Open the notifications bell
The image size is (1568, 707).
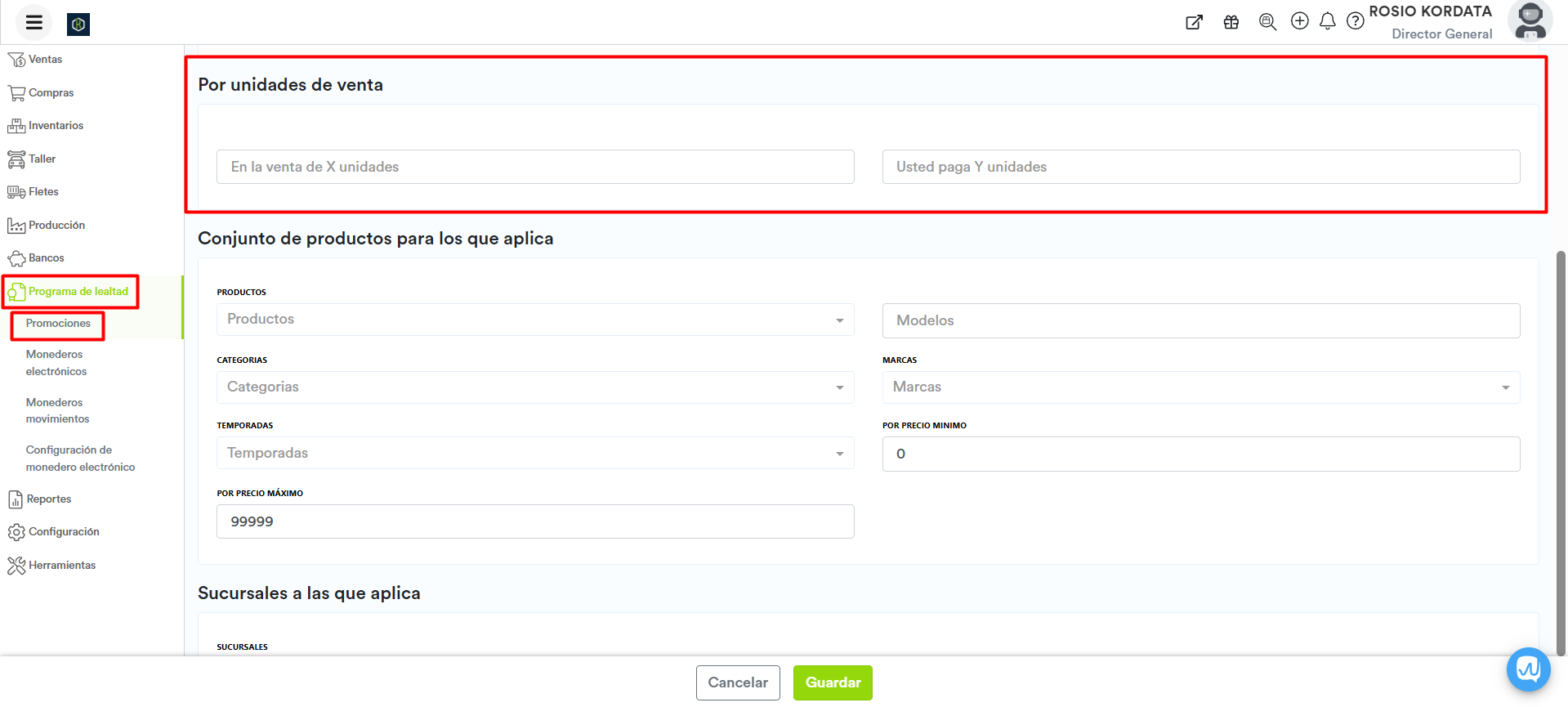1327,21
